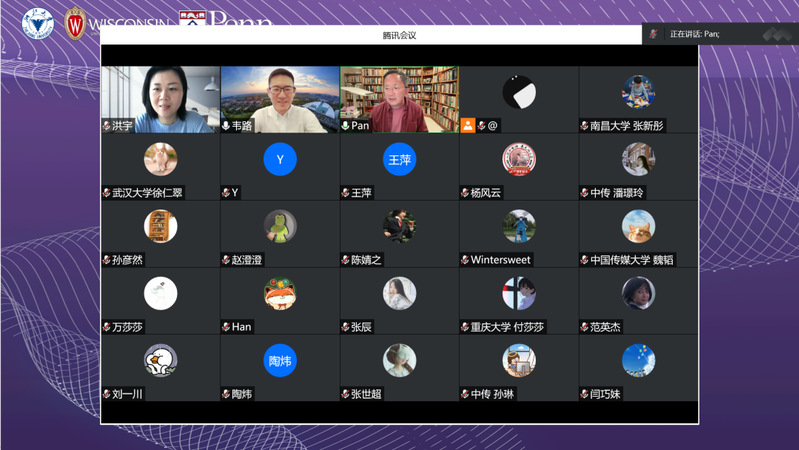The height and width of the screenshot is (450, 799).
Task: Select the blue 陶炜 avatar circle
Action: pyautogui.click(x=280, y=361)
